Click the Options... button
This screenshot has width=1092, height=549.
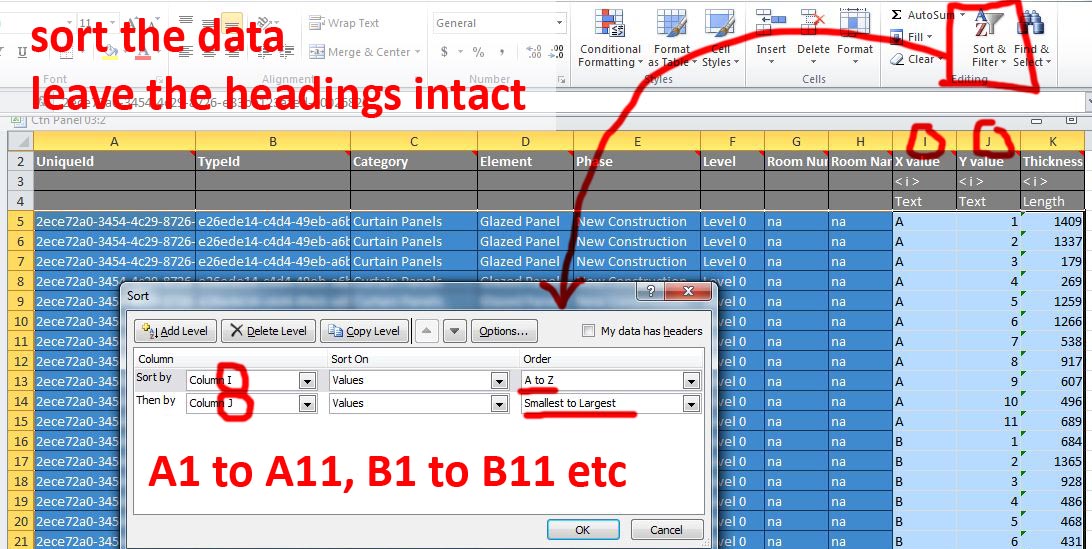[504, 331]
